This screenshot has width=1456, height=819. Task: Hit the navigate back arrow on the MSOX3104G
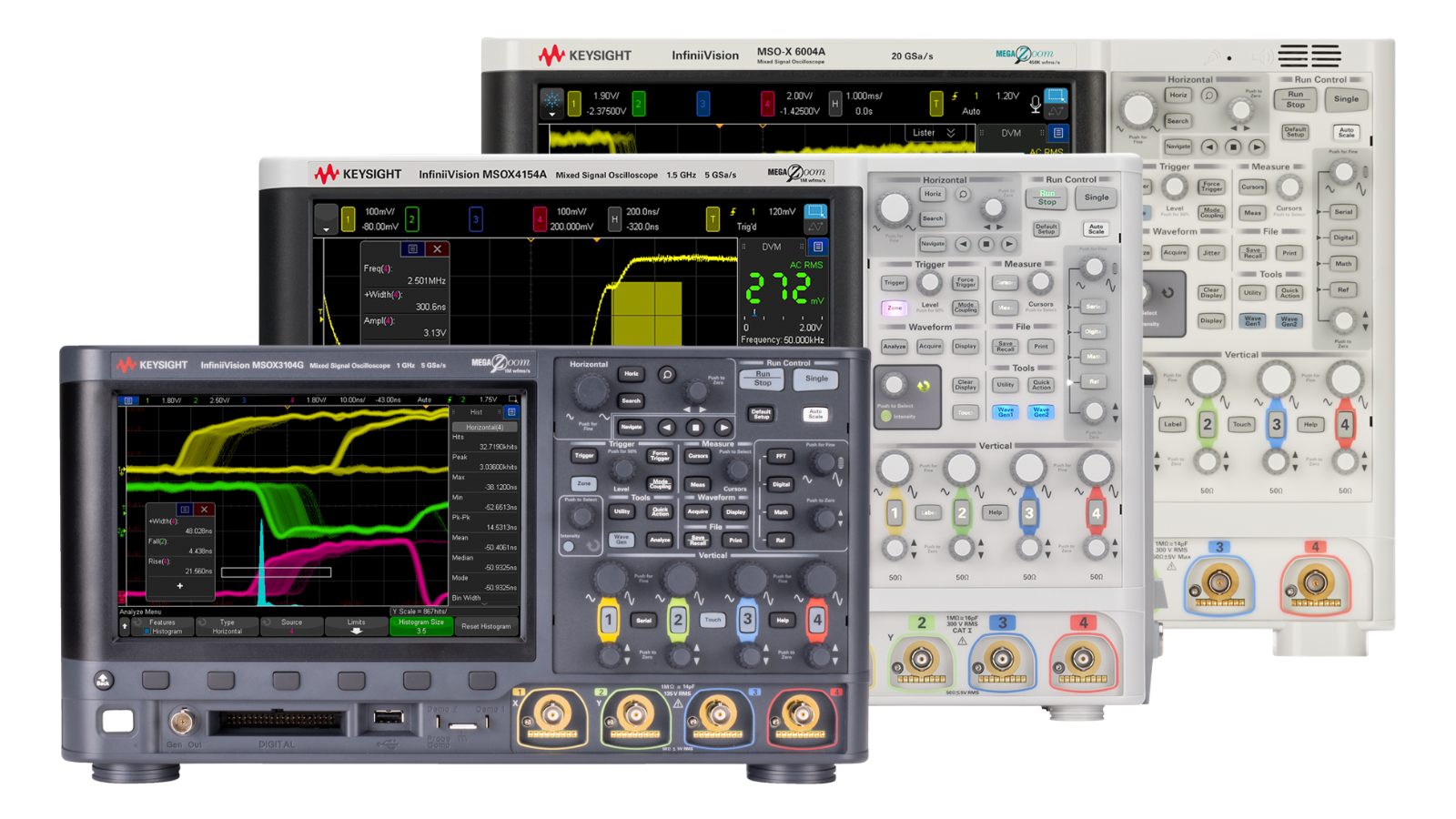[666, 427]
